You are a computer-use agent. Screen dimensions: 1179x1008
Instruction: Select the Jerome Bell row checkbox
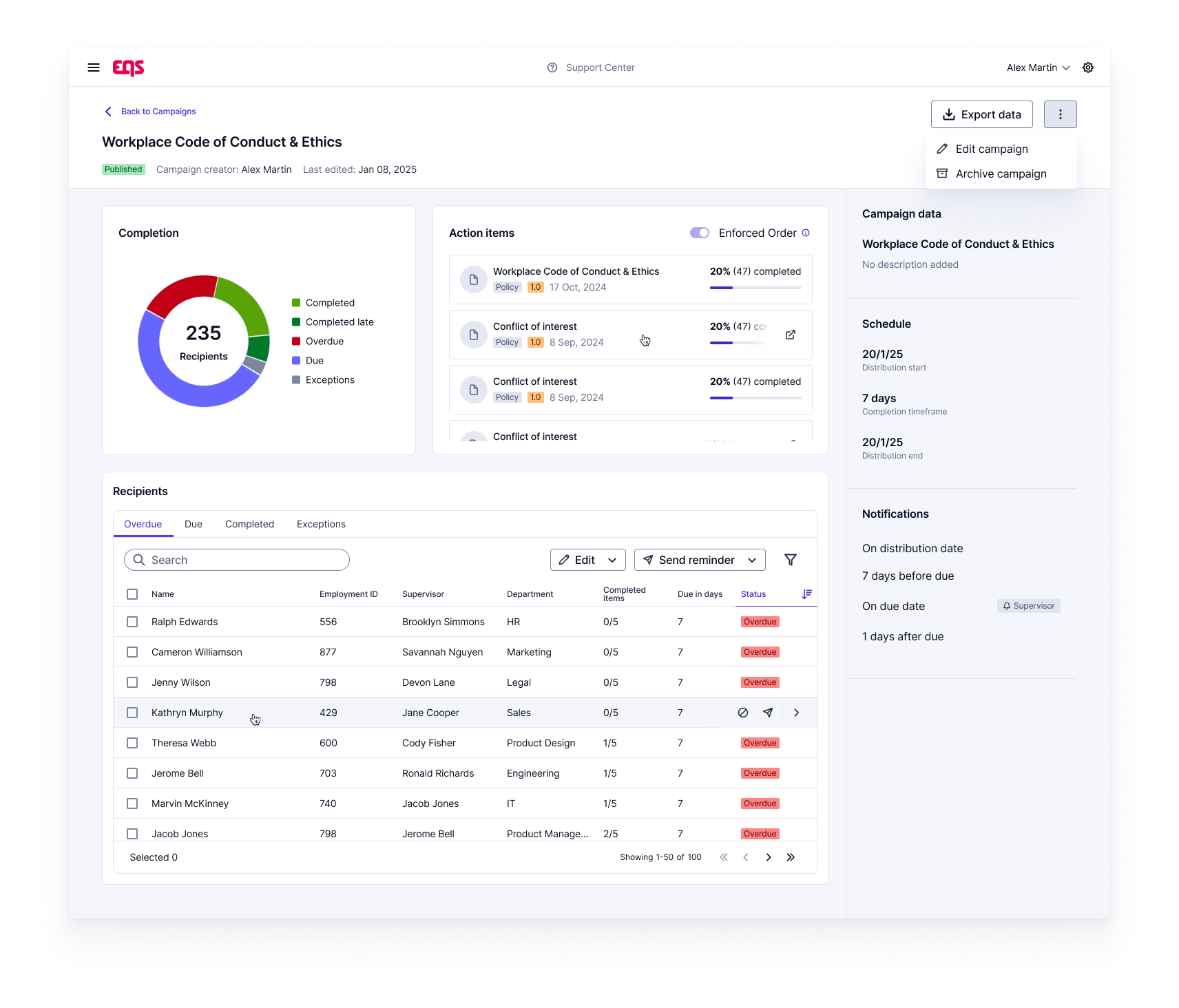click(x=132, y=773)
